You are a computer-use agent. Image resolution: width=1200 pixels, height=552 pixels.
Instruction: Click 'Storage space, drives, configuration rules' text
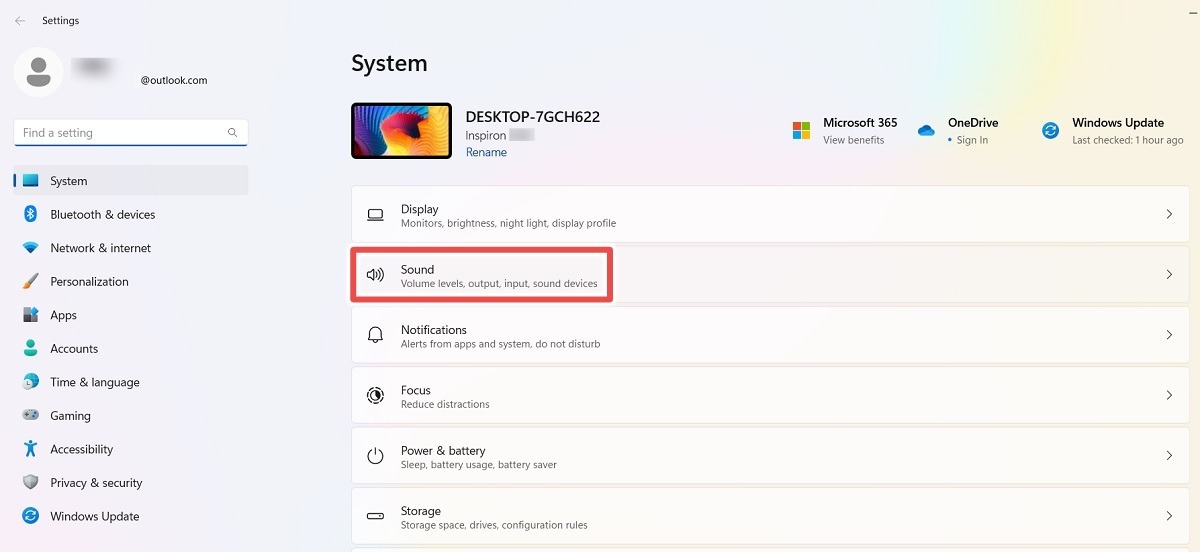pos(494,525)
